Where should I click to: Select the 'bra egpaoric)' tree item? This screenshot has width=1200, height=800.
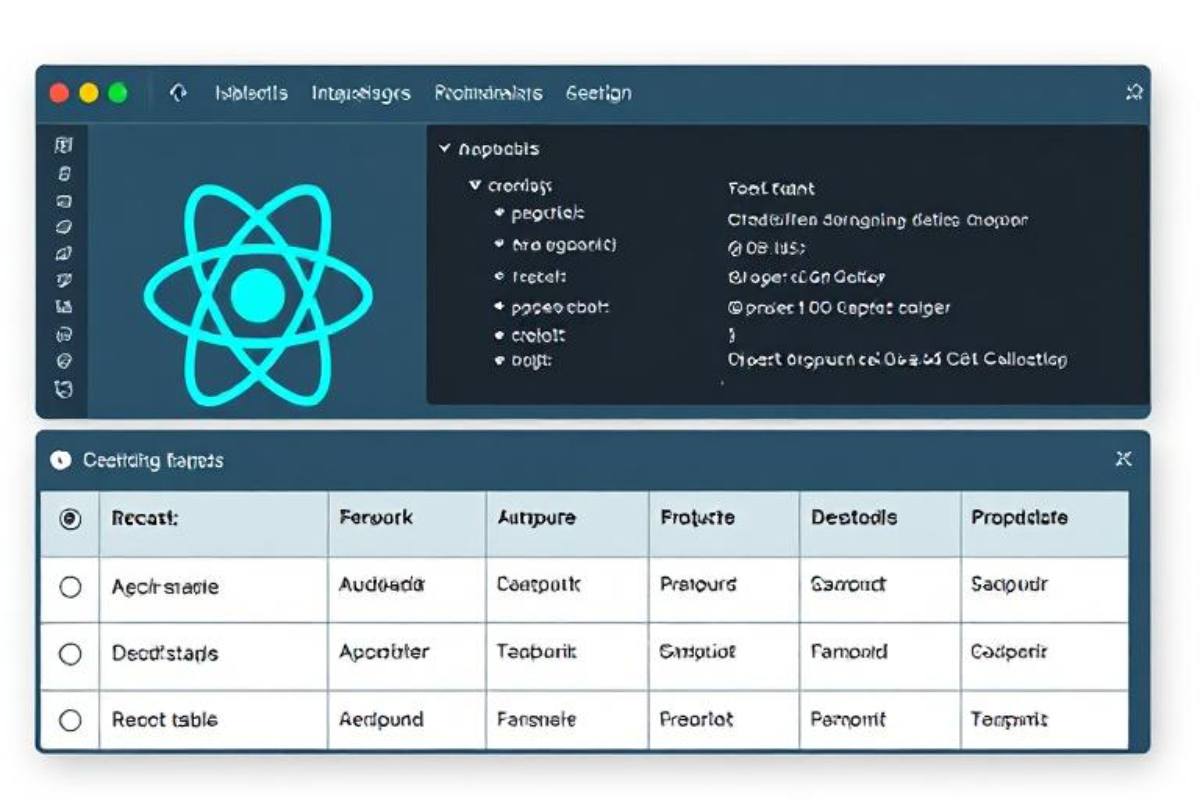[x=564, y=244]
